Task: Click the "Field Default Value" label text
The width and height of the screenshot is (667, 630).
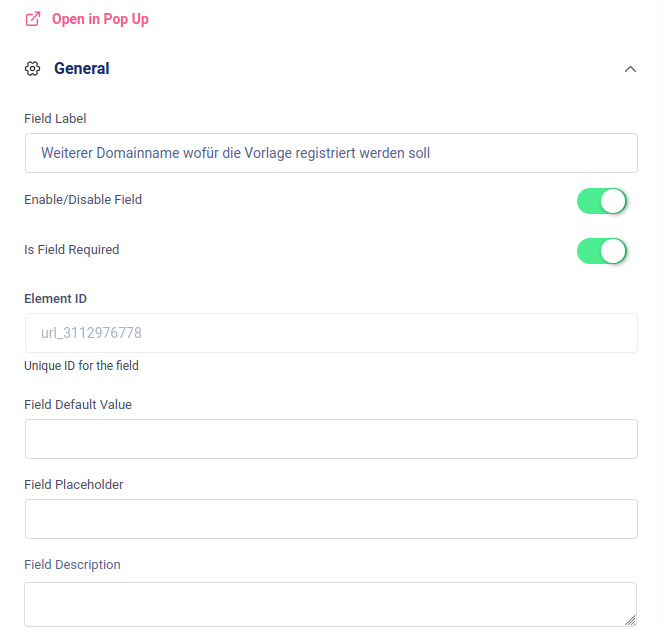Action: 78,405
